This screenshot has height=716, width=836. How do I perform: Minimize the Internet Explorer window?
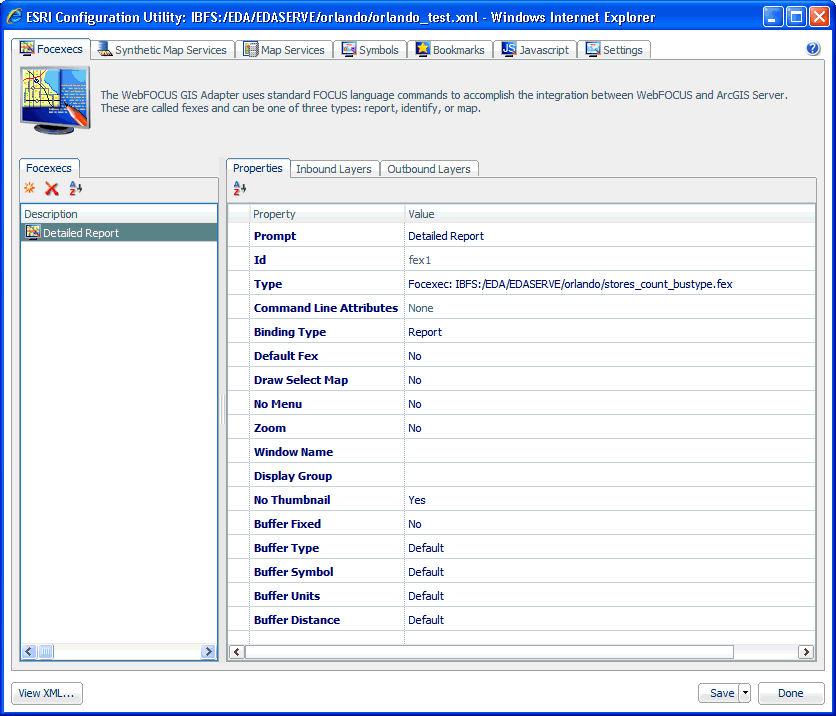click(x=773, y=17)
